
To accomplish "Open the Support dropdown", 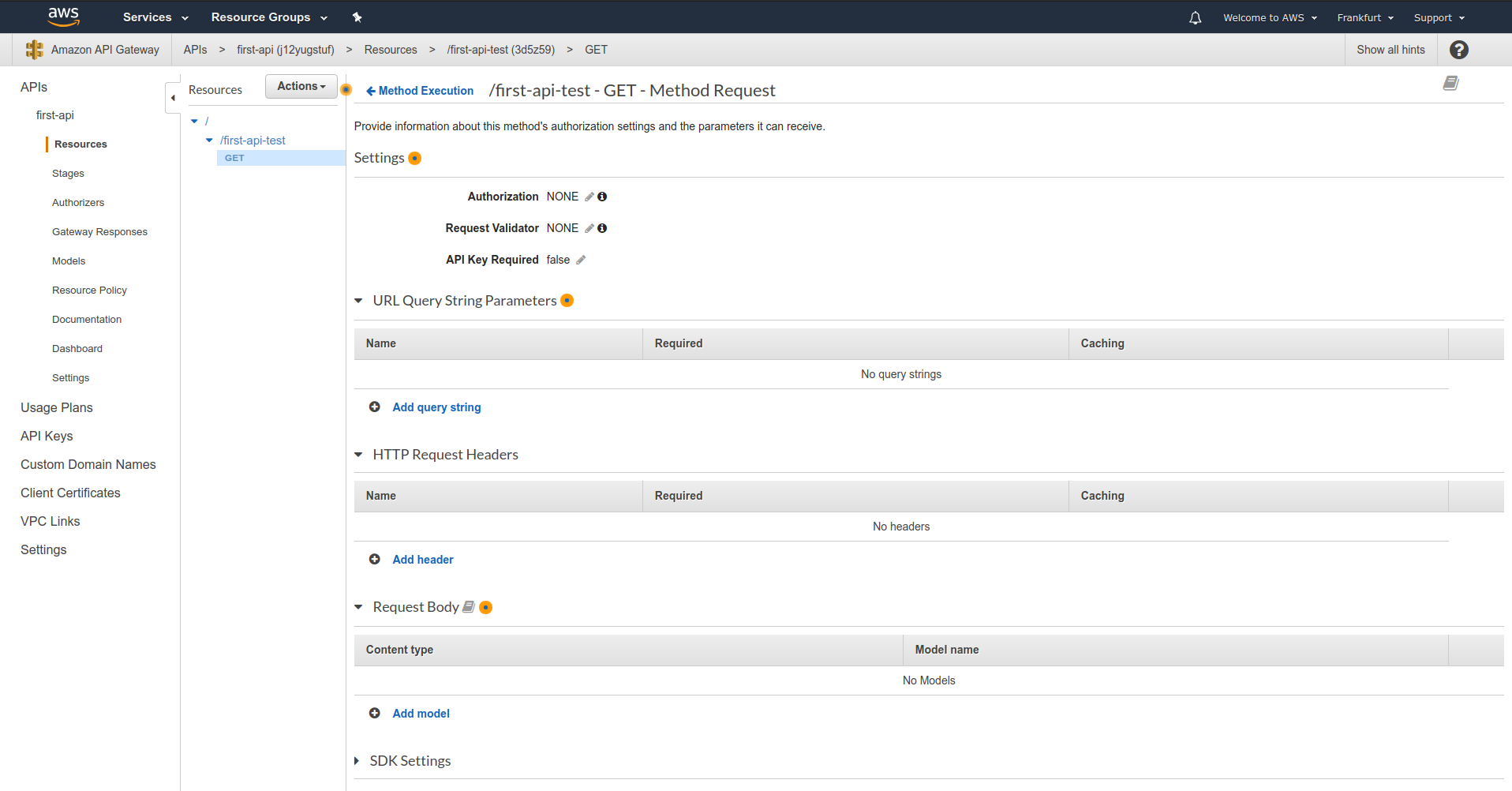I will (x=1439, y=17).
